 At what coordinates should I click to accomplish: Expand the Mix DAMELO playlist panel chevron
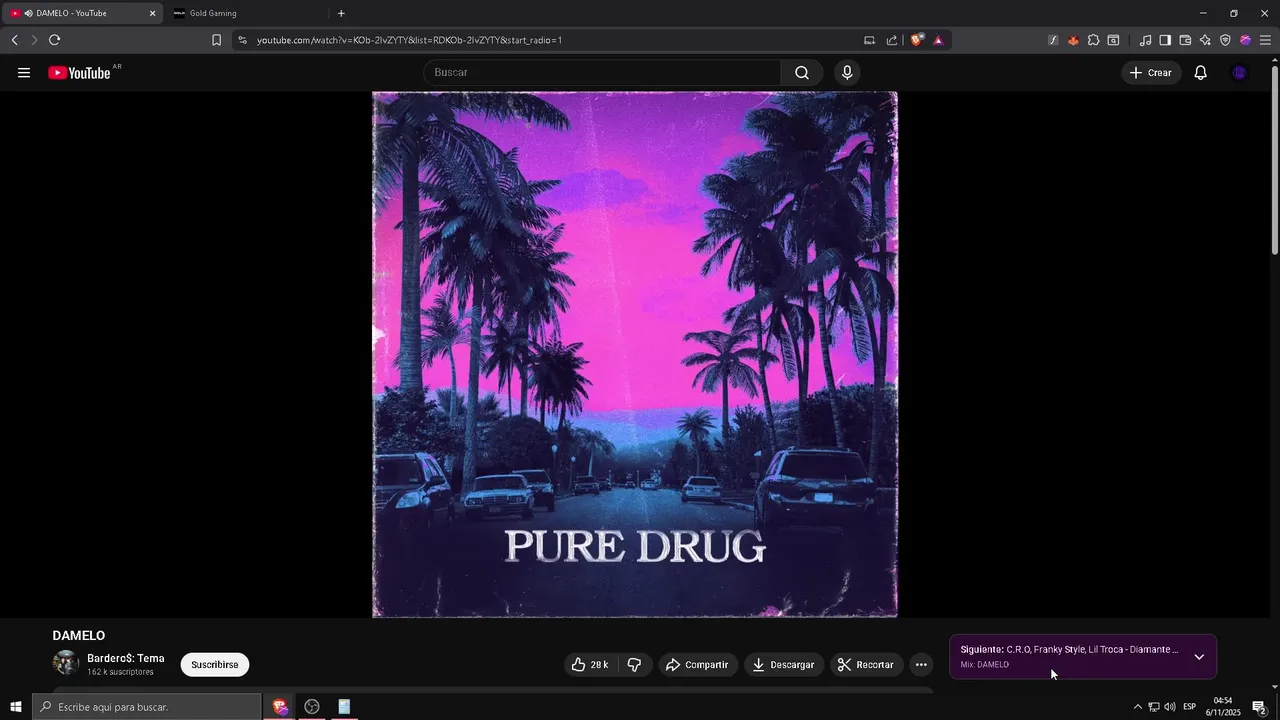coord(1199,657)
